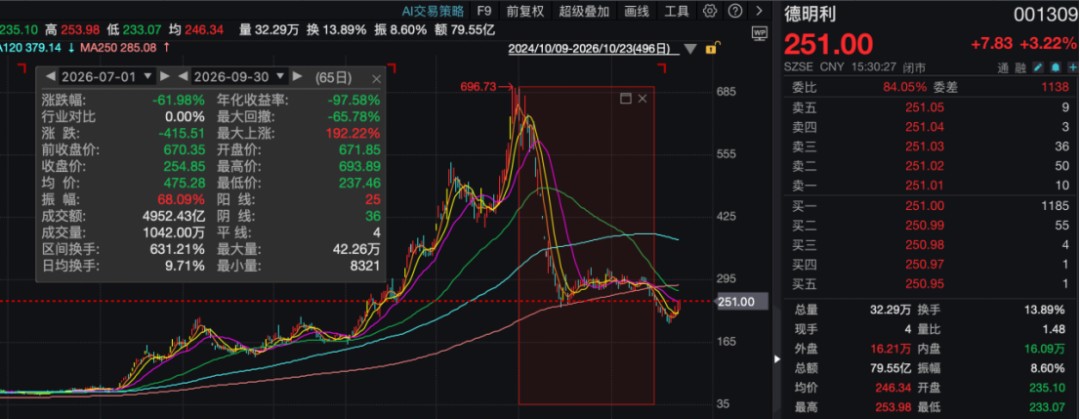1080x419 pixels.
Task: Click the small arrow collapsing right panel
Action: (777, 358)
